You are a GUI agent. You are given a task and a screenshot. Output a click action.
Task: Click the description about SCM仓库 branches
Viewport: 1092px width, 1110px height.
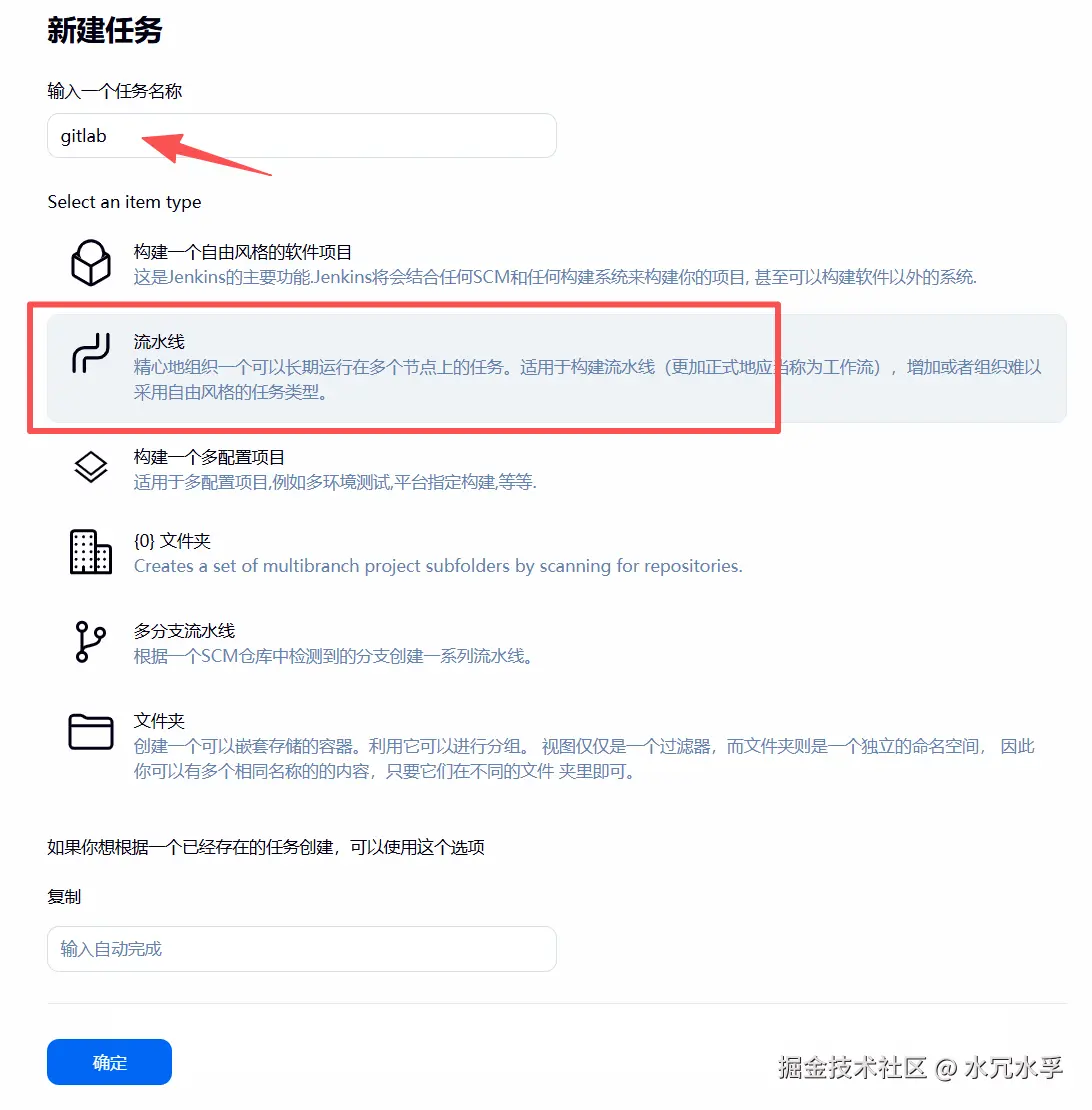pyautogui.click(x=333, y=656)
